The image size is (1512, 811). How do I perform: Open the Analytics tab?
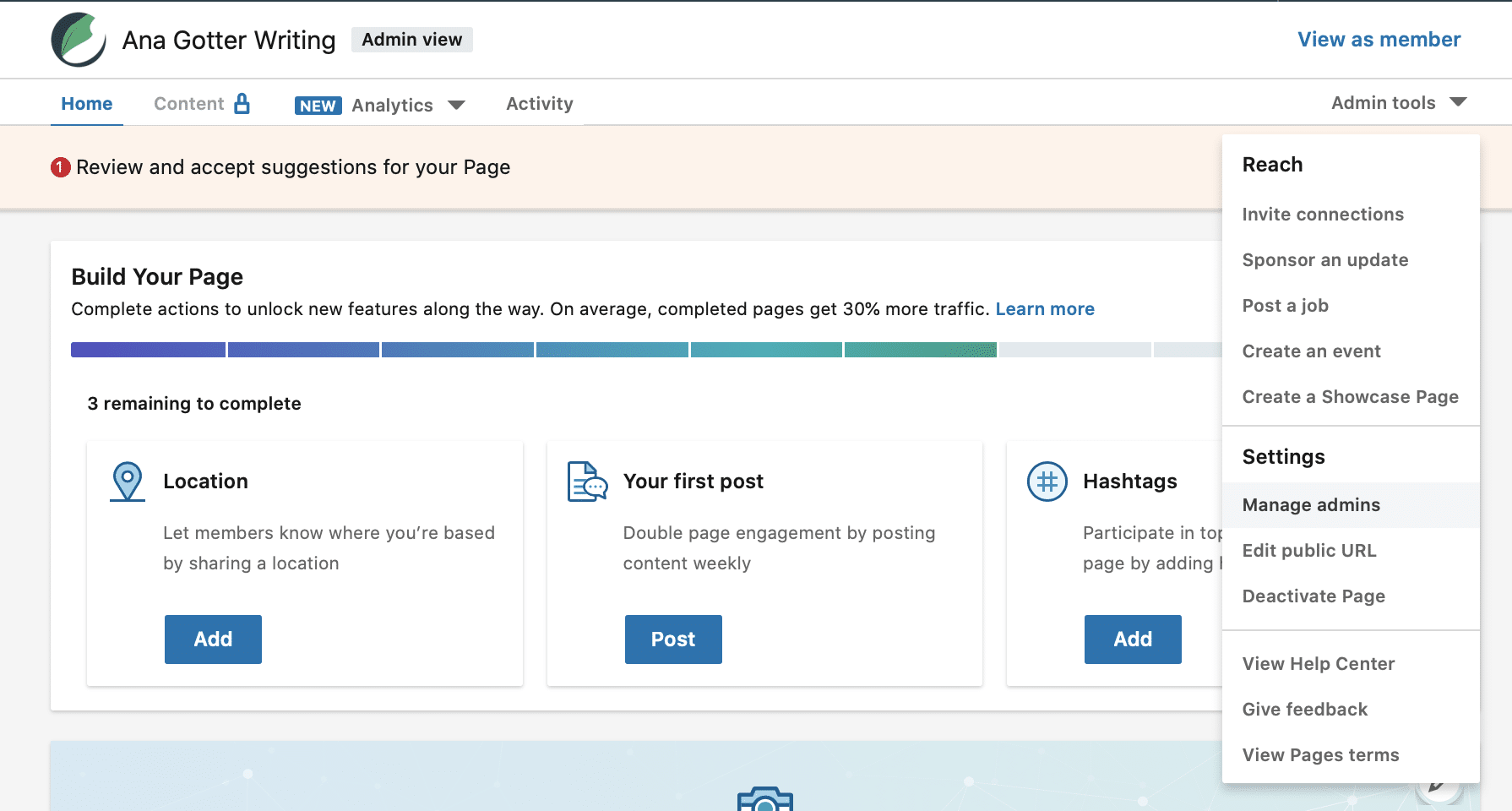coord(393,106)
